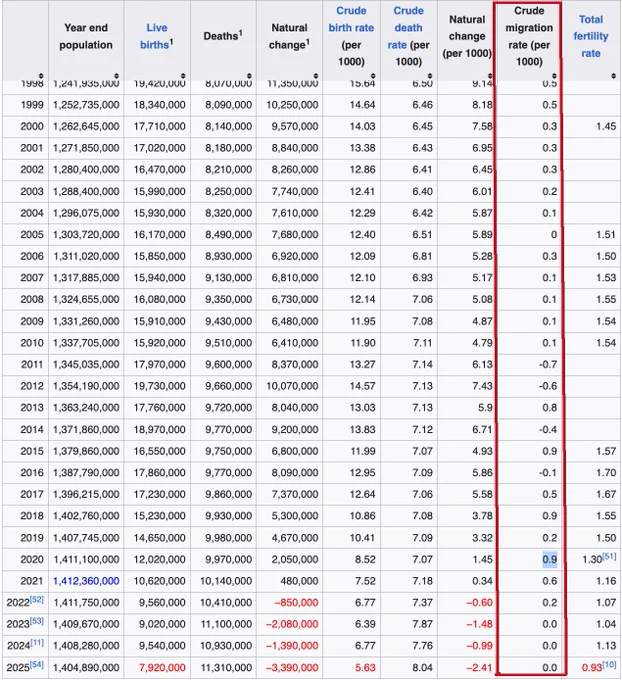622x680 pixels.
Task: Open the Live births header link
Action: pyautogui.click(x=156, y=36)
